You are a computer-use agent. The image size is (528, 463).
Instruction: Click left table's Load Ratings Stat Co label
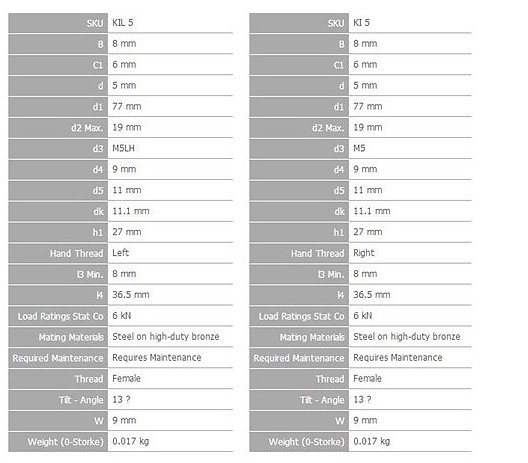click(x=61, y=316)
